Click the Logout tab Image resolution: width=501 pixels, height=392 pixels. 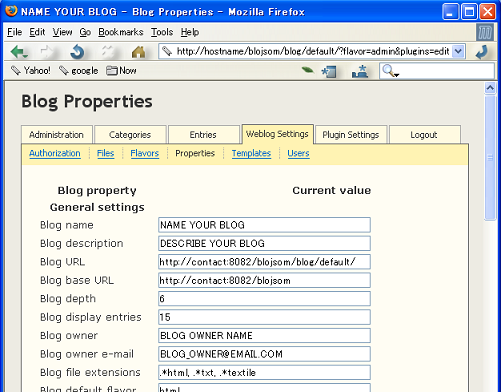424,135
